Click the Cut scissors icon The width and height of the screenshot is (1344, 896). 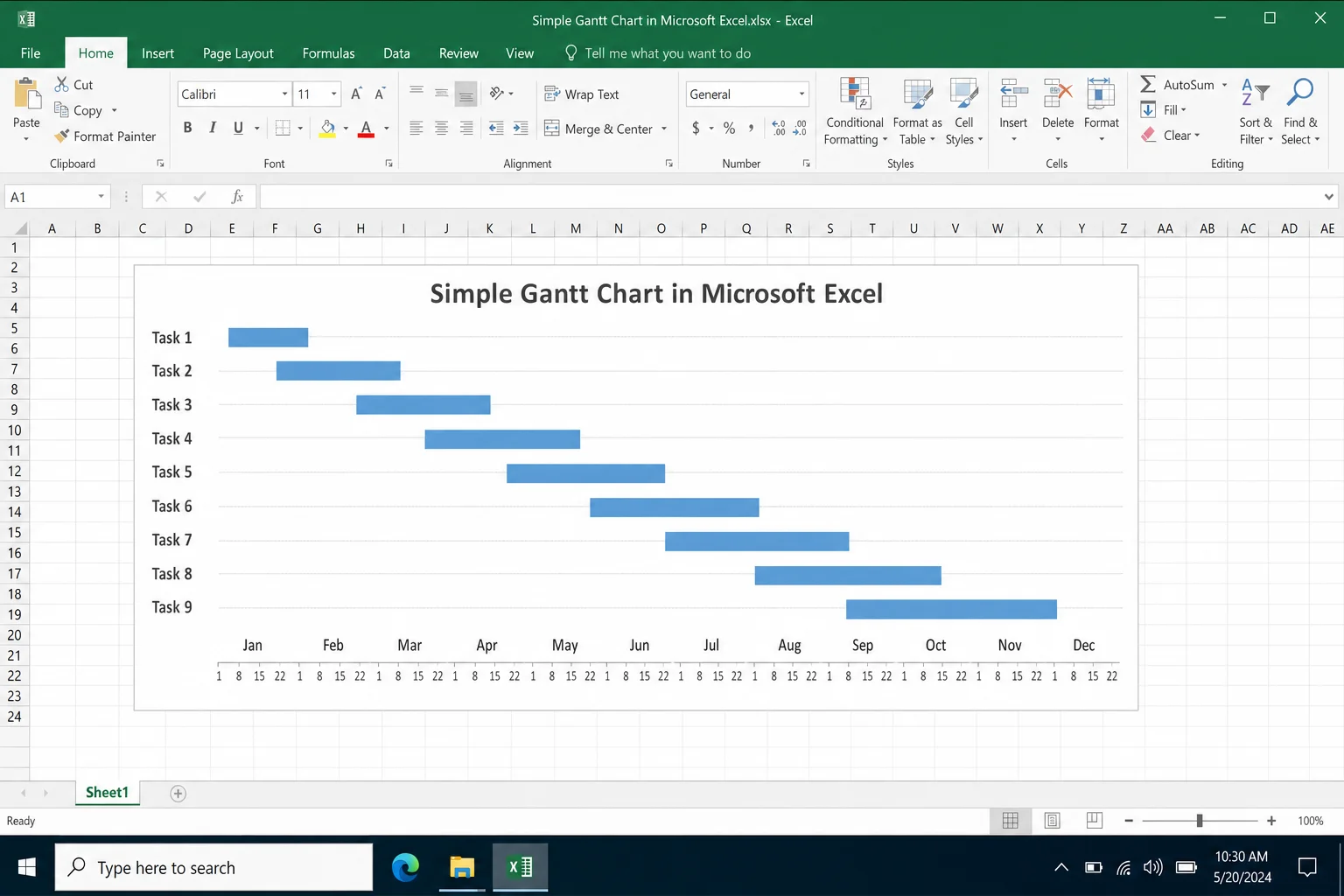pos(61,84)
